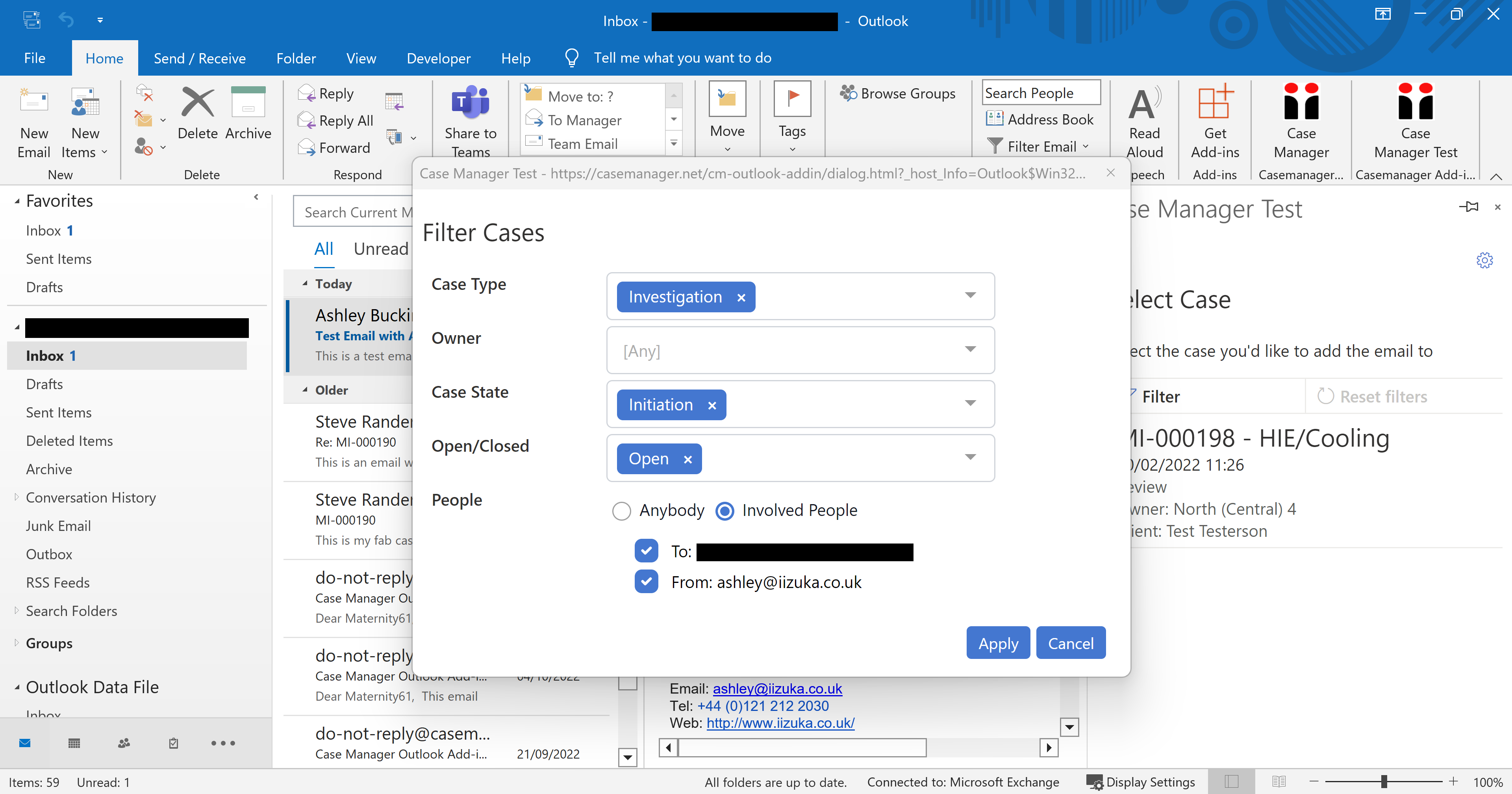Click the Archive icon

[248, 102]
